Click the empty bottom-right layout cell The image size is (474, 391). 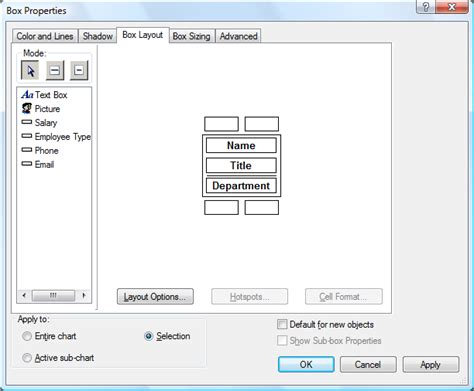coord(262,207)
